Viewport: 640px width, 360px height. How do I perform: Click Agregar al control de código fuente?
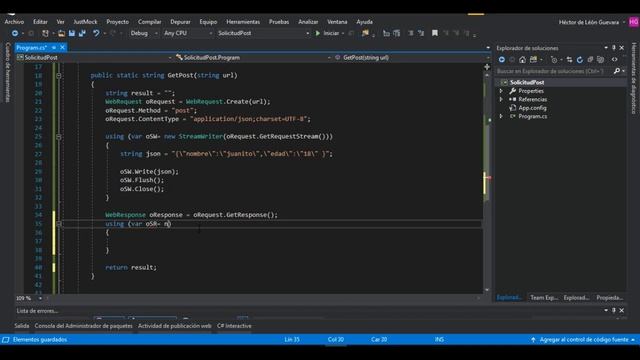pos(584,340)
